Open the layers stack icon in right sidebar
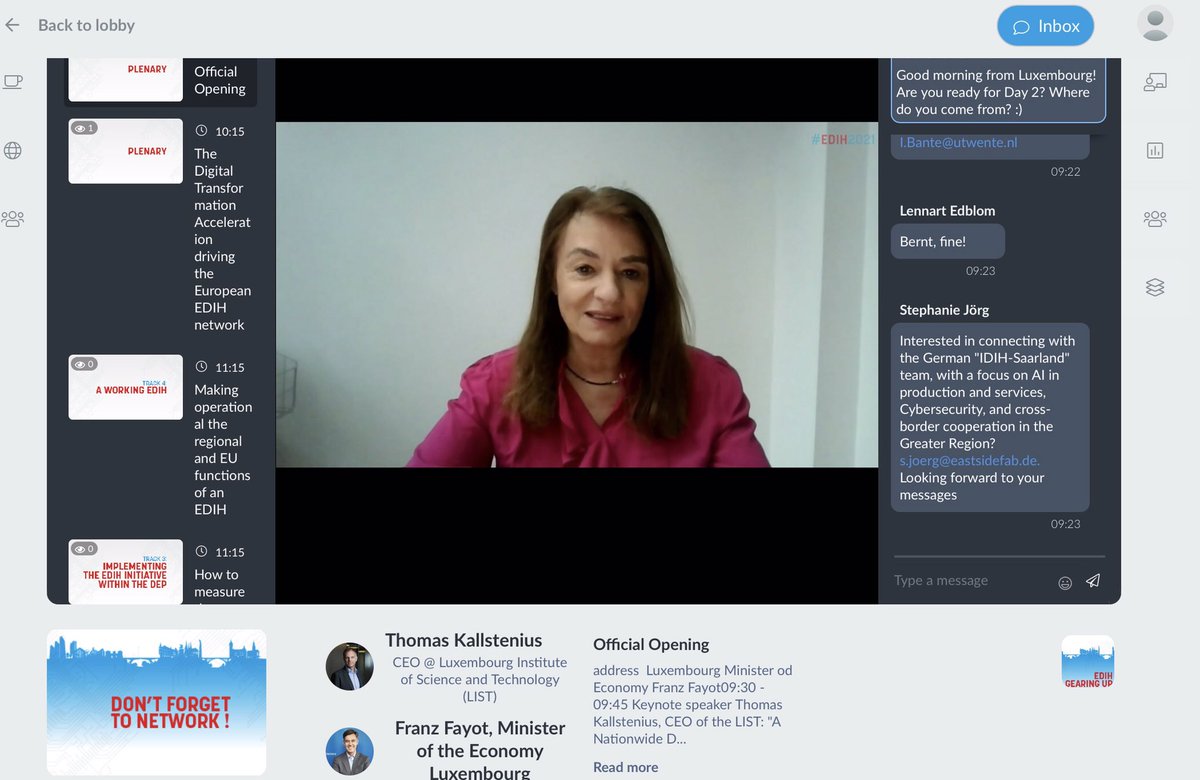The image size is (1200, 780). [1155, 287]
